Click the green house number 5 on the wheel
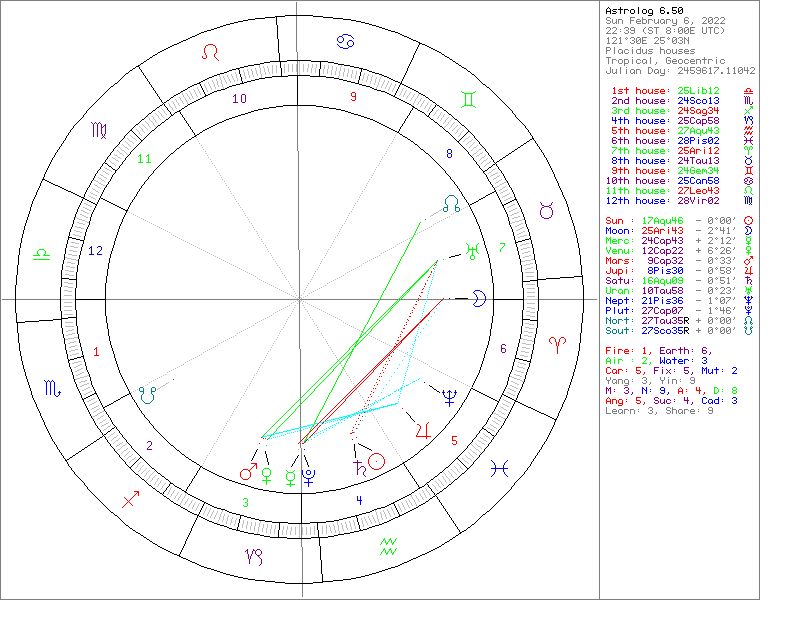The image size is (812, 626). click(454, 440)
